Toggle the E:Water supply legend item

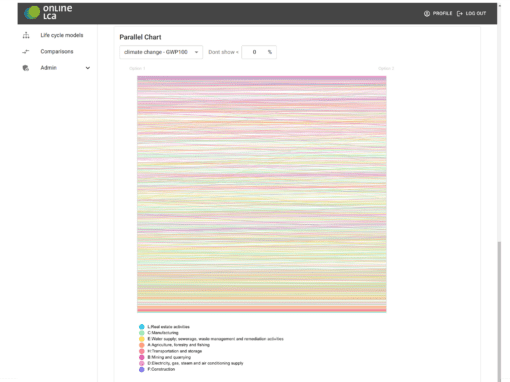(x=215, y=339)
